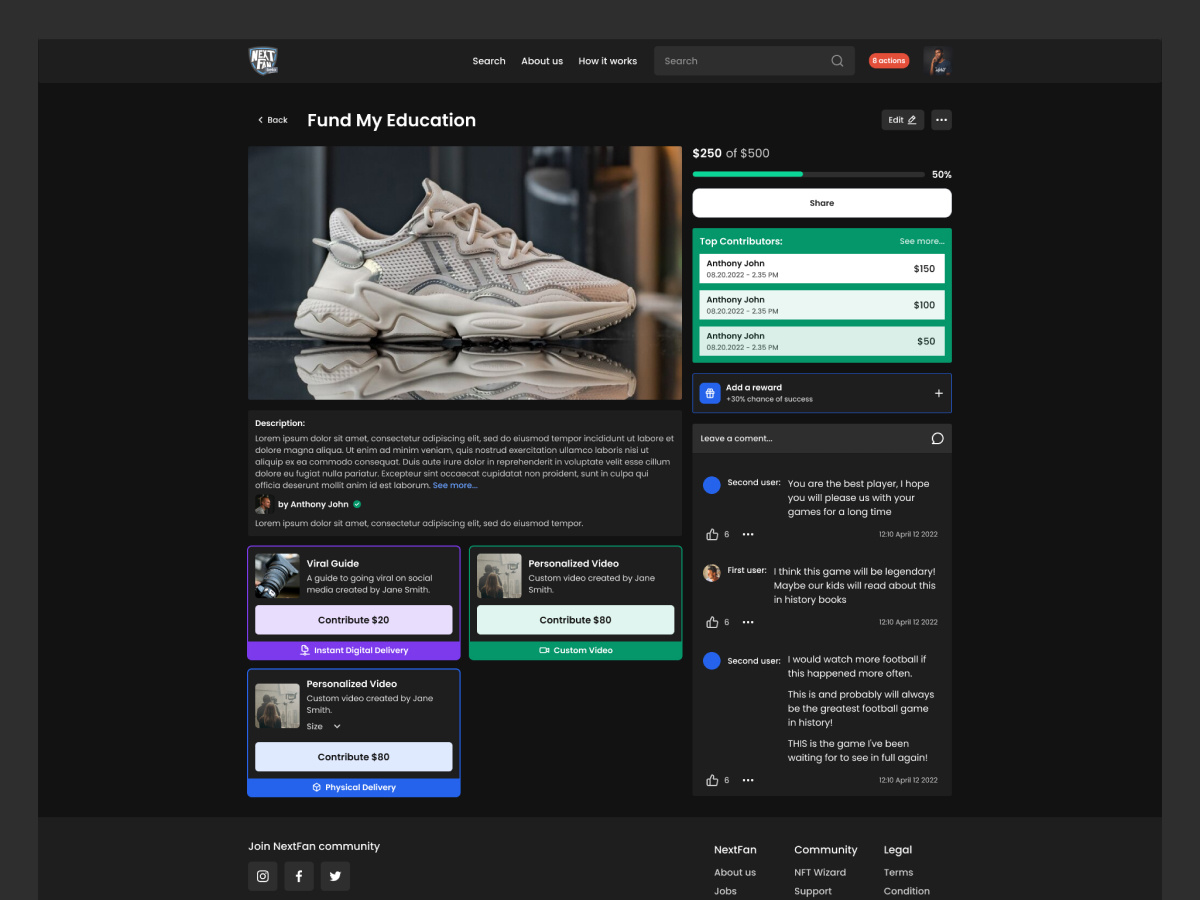The width and height of the screenshot is (1200, 900).
Task: Click the Share button
Action: pyautogui.click(x=821, y=203)
